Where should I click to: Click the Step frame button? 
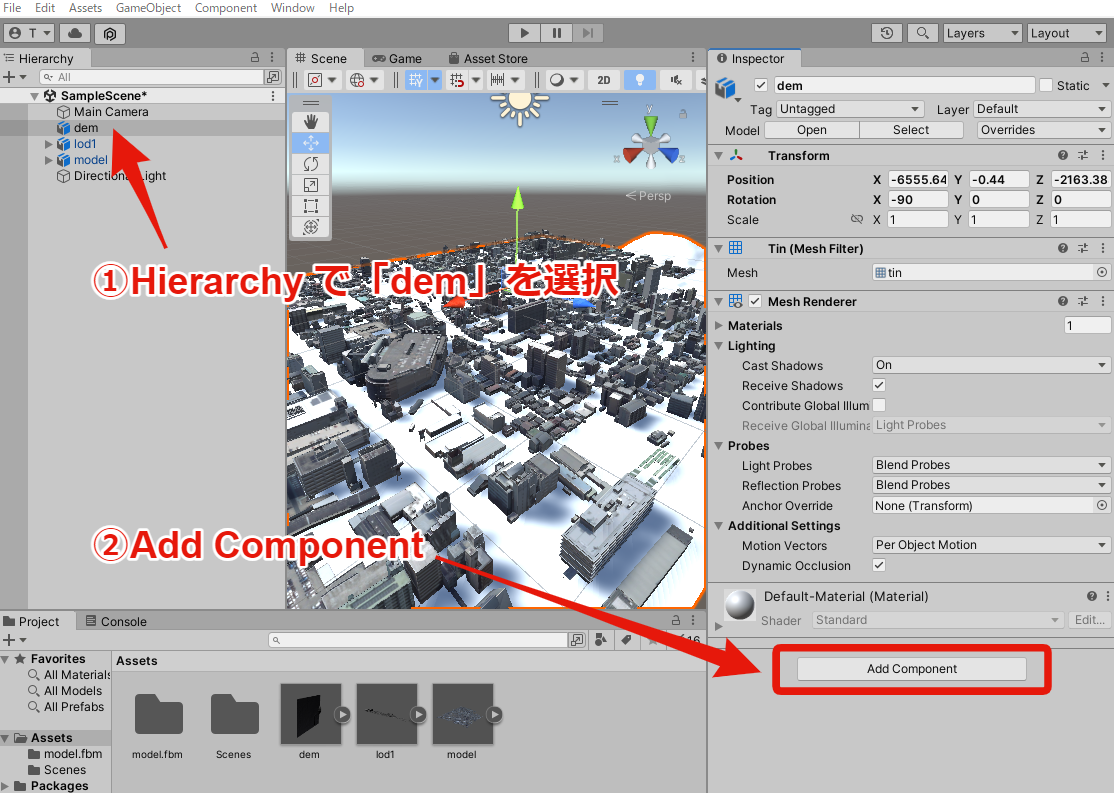point(588,33)
